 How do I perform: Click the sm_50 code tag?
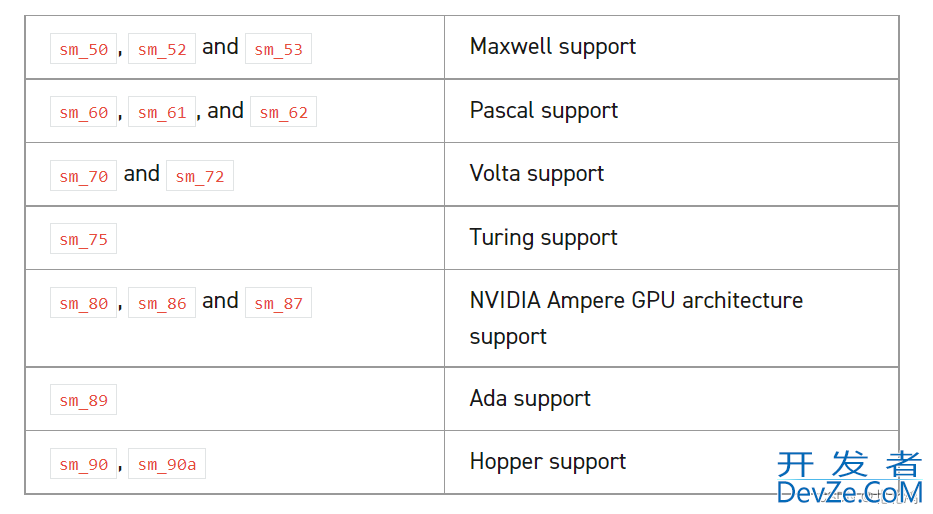coord(83,49)
